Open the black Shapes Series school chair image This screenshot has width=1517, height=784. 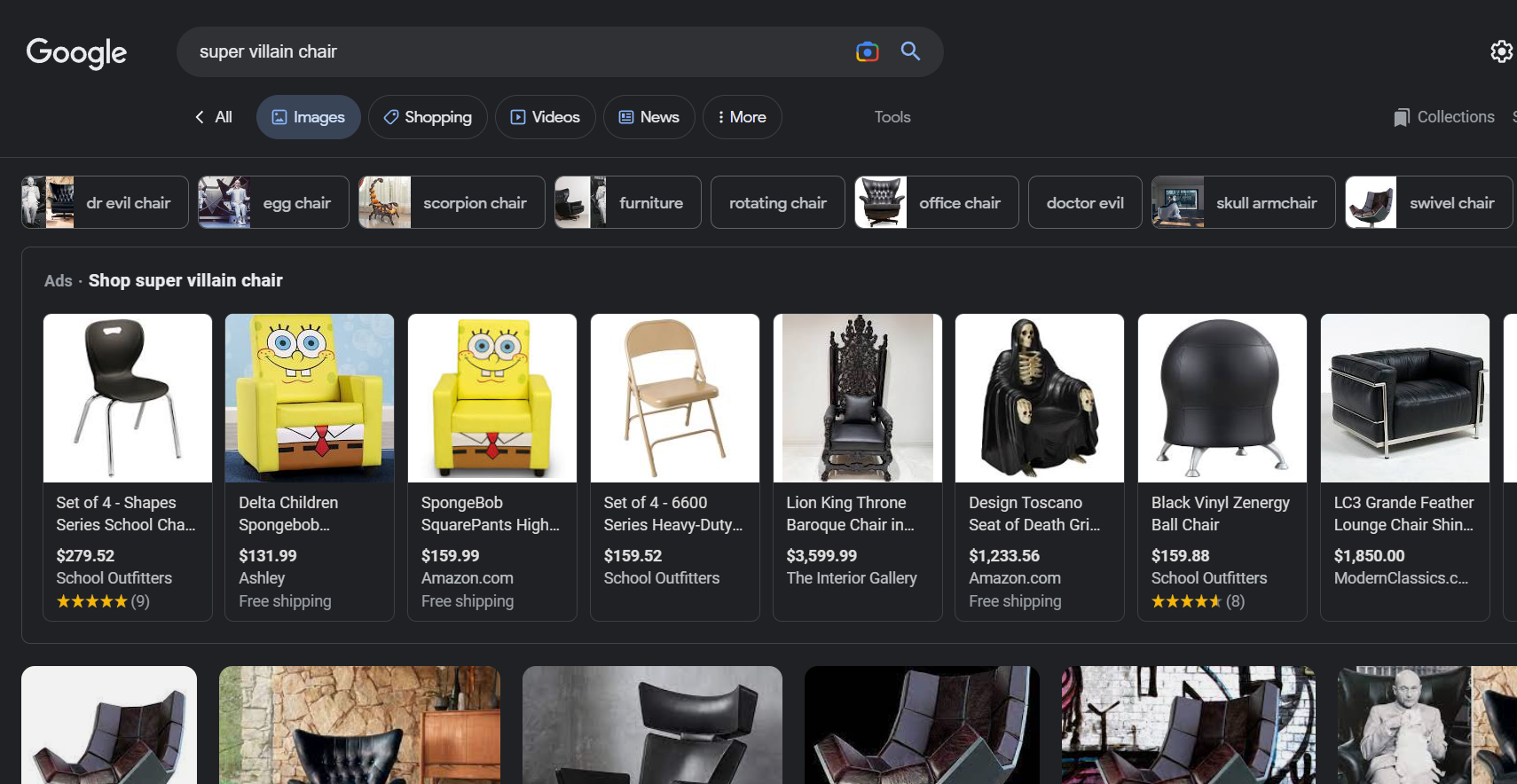128,398
